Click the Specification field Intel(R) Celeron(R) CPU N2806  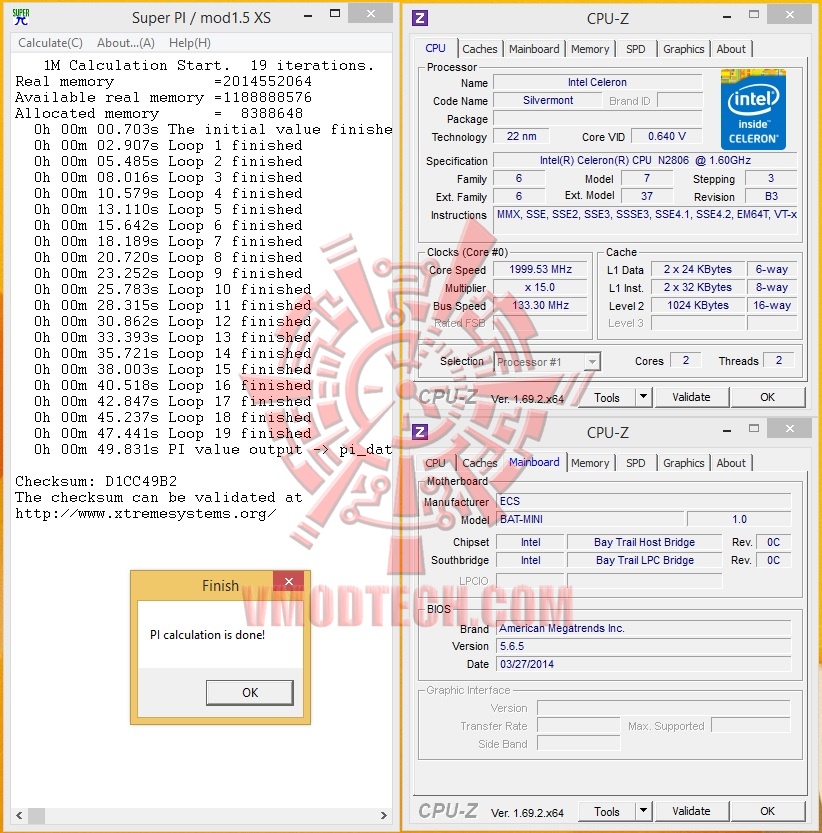click(645, 160)
